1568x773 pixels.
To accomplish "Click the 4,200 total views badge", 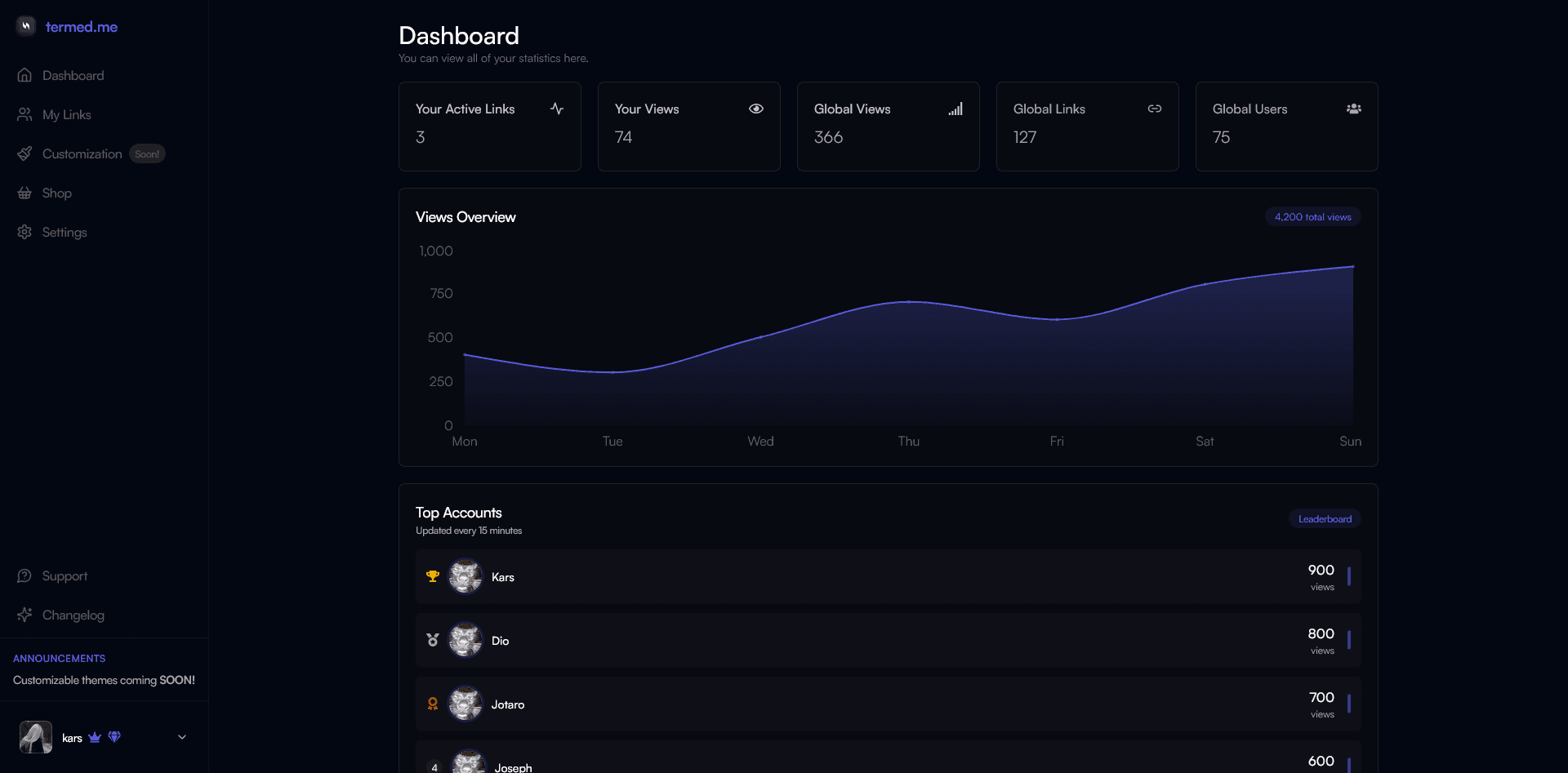I will (x=1312, y=217).
